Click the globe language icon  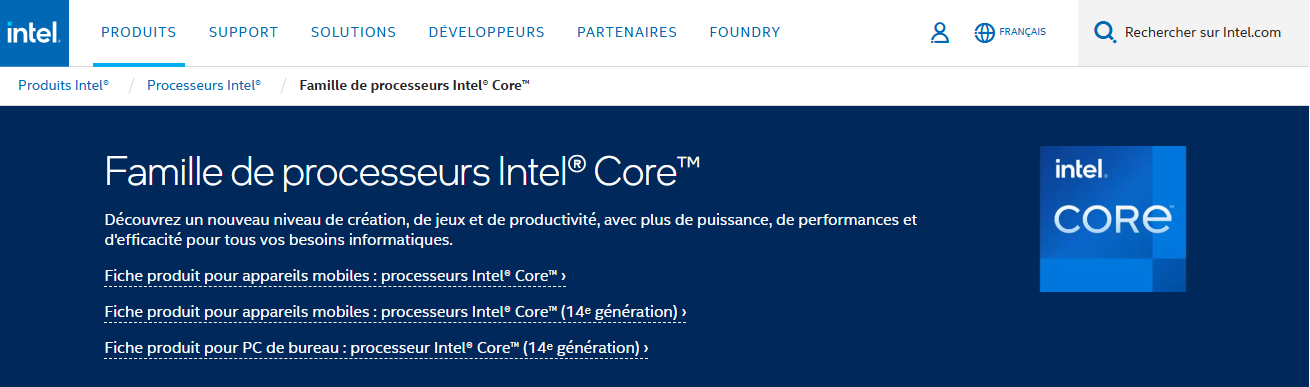[x=984, y=33]
